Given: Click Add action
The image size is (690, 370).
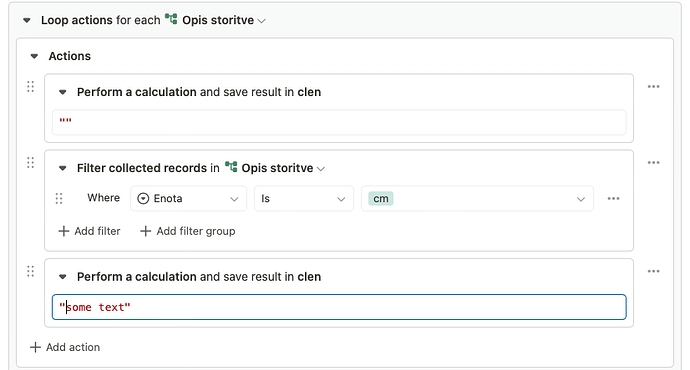Looking at the screenshot, I should tap(65, 348).
